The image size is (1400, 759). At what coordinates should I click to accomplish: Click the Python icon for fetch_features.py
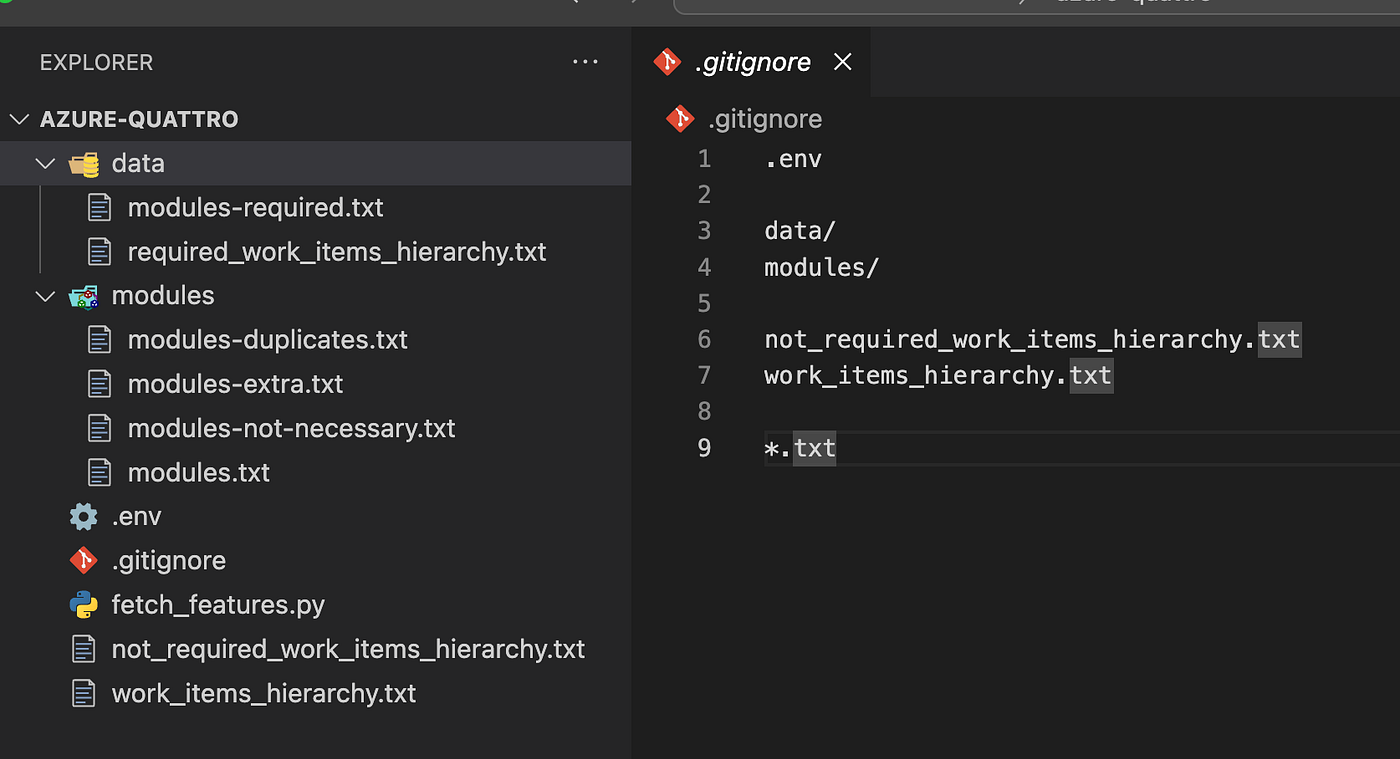(x=84, y=605)
